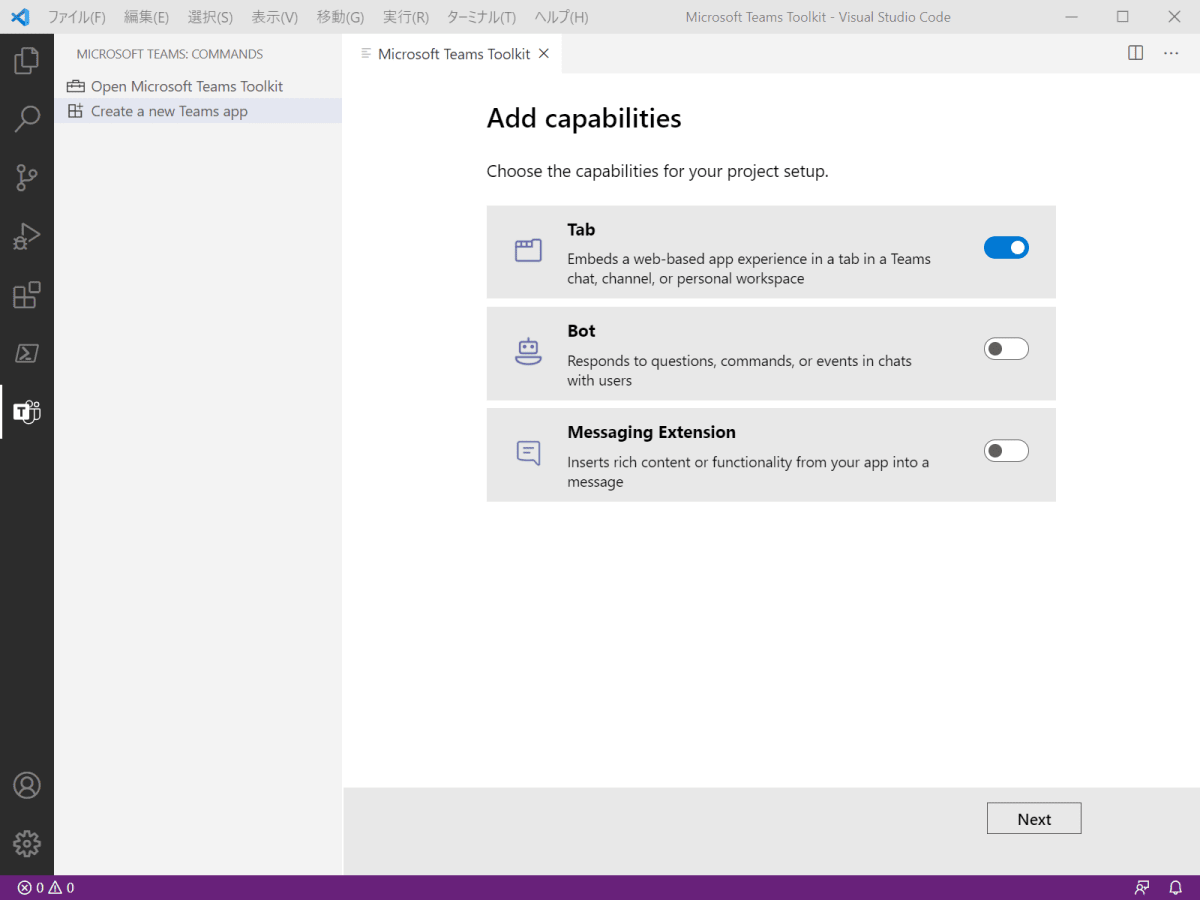The width and height of the screenshot is (1200, 900).
Task: Enable the Messaging Extension toggle
Action: [1006, 451]
